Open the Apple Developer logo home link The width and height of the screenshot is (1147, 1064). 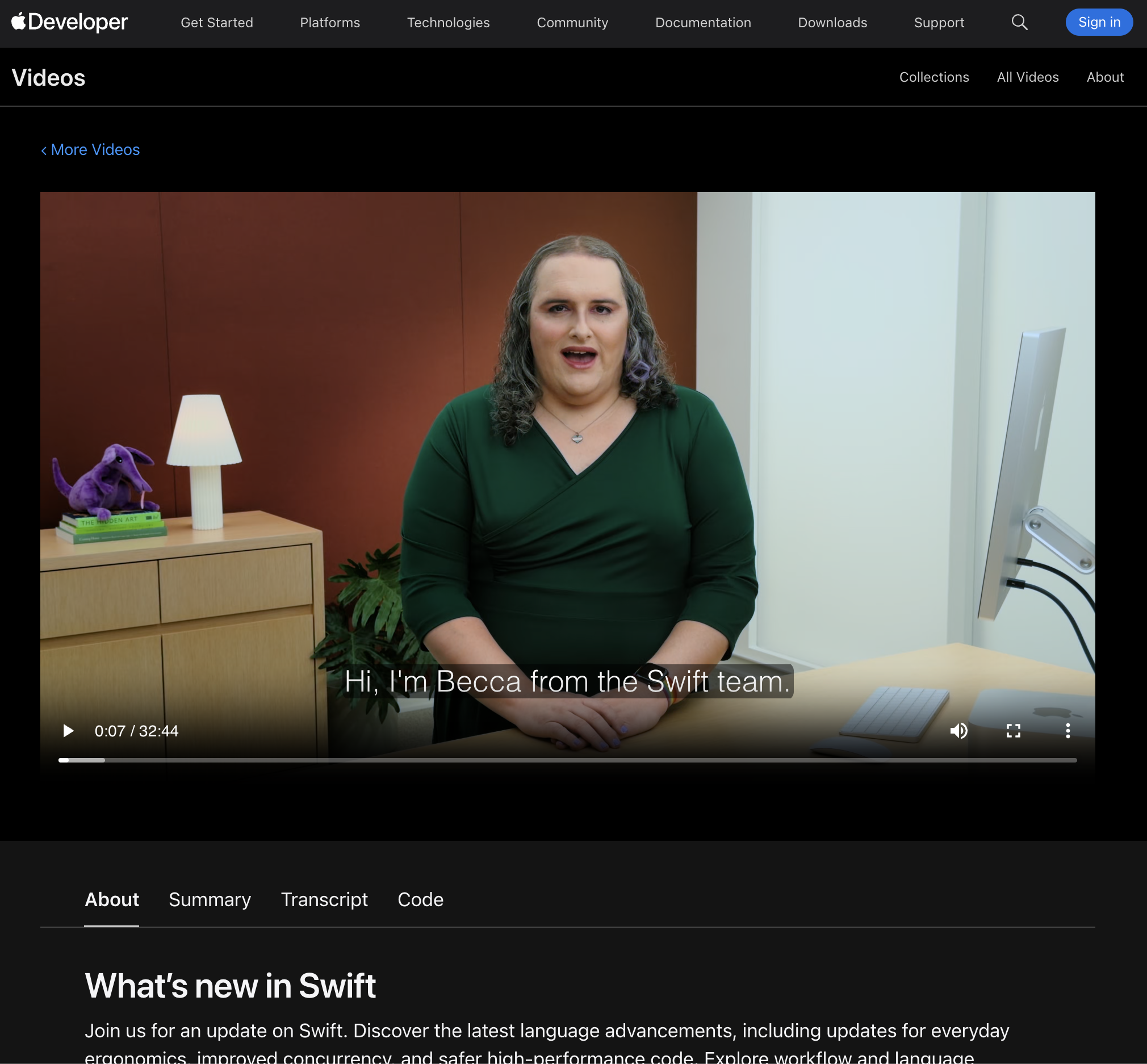(70, 22)
